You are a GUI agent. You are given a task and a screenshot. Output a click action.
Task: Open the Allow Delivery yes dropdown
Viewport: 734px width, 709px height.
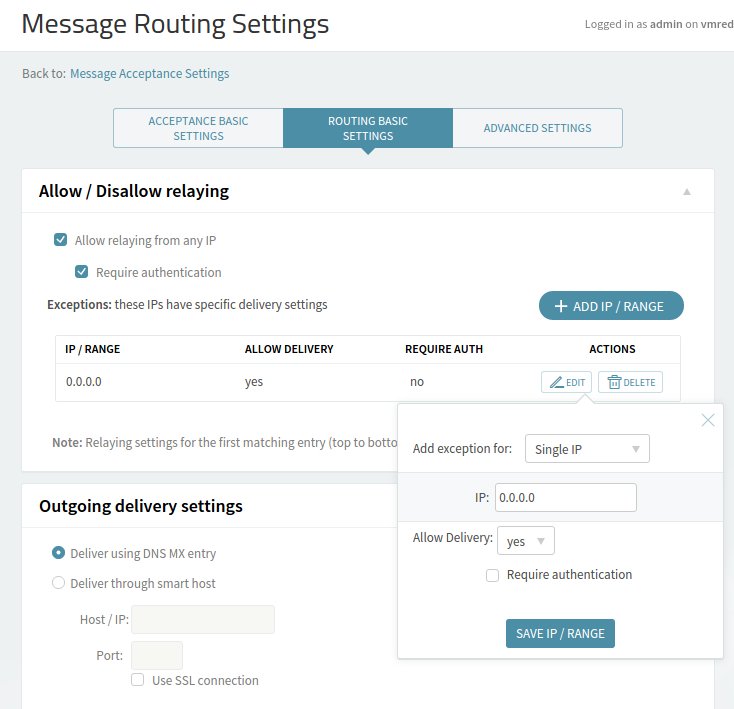(526, 541)
